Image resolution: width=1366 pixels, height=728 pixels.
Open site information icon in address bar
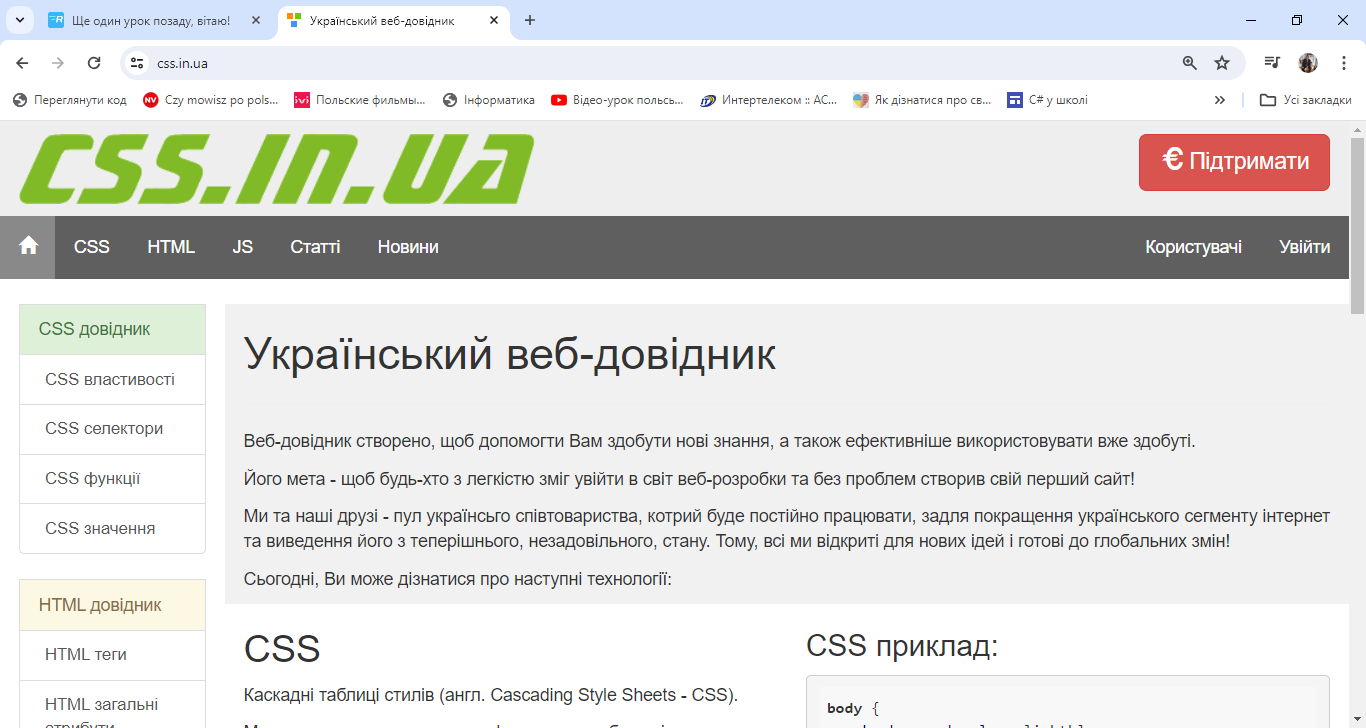pos(137,62)
